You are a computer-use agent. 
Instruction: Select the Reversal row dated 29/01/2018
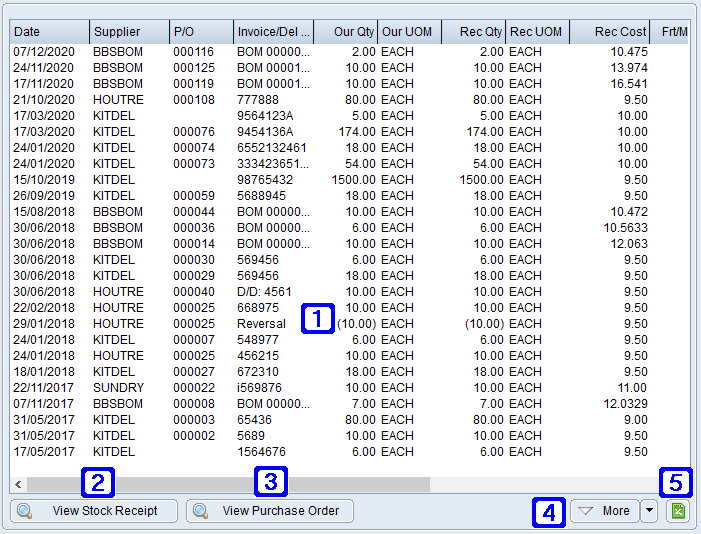(x=261, y=324)
